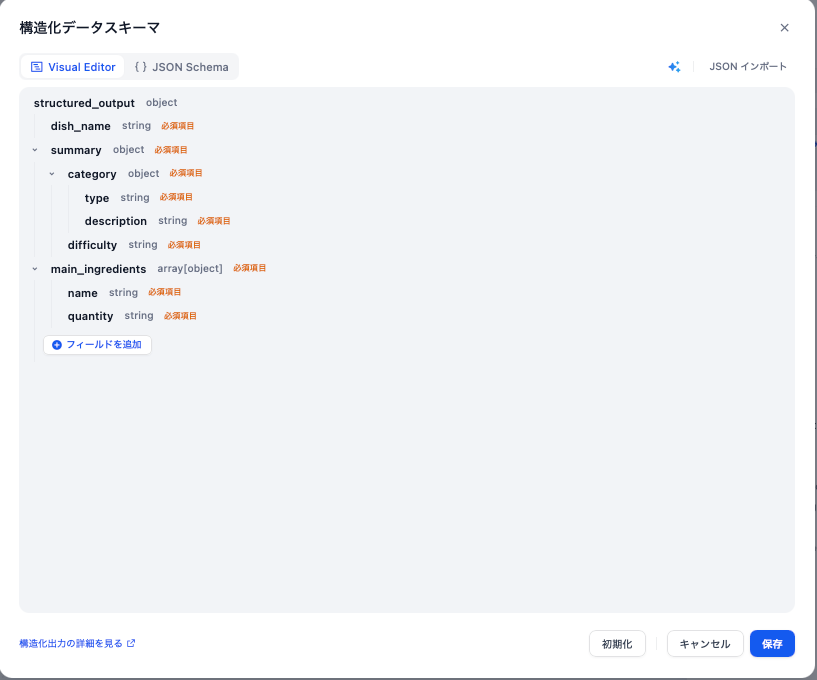Collapse the summary object node

pyautogui.click(x=35, y=150)
